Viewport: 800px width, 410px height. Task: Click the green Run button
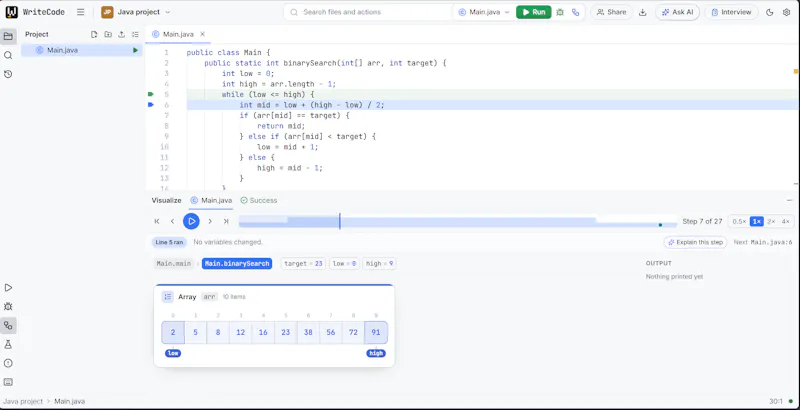pyautogui.click(x=534, y=12)
